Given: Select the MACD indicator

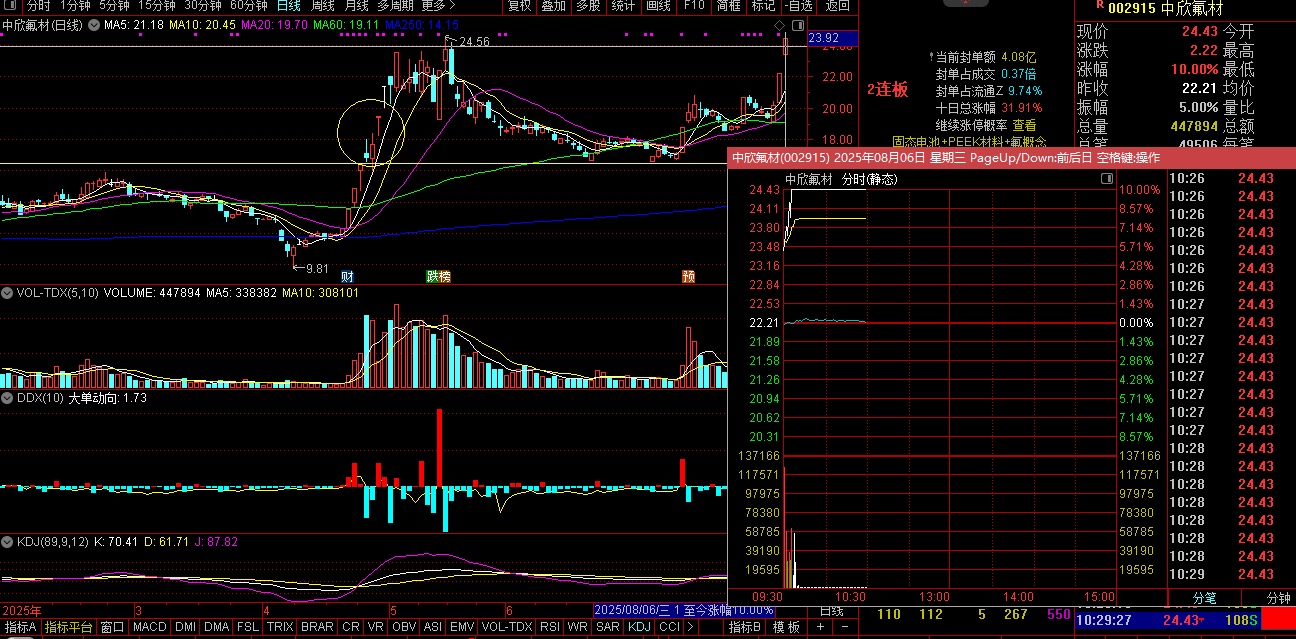Looking at the screenshot, I should click(x=150, y=627).
